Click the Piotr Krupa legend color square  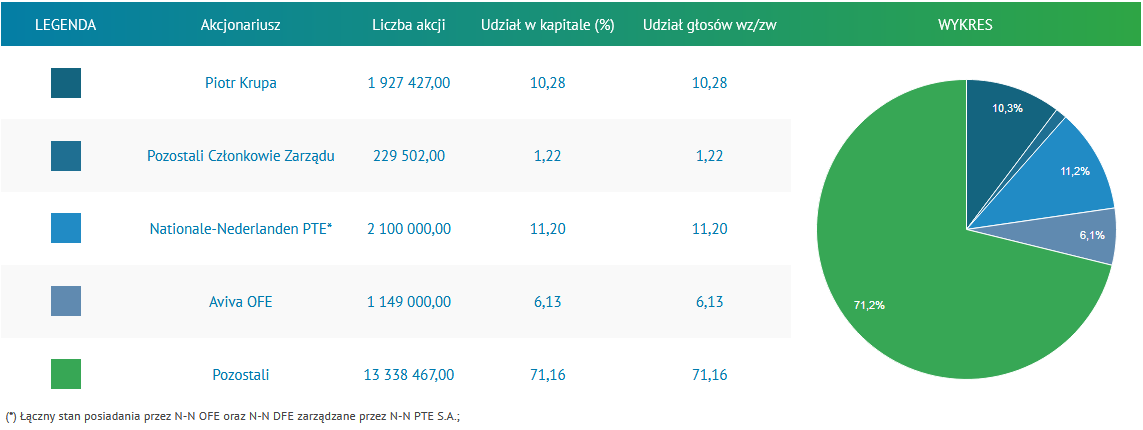(x=66, y=83)
